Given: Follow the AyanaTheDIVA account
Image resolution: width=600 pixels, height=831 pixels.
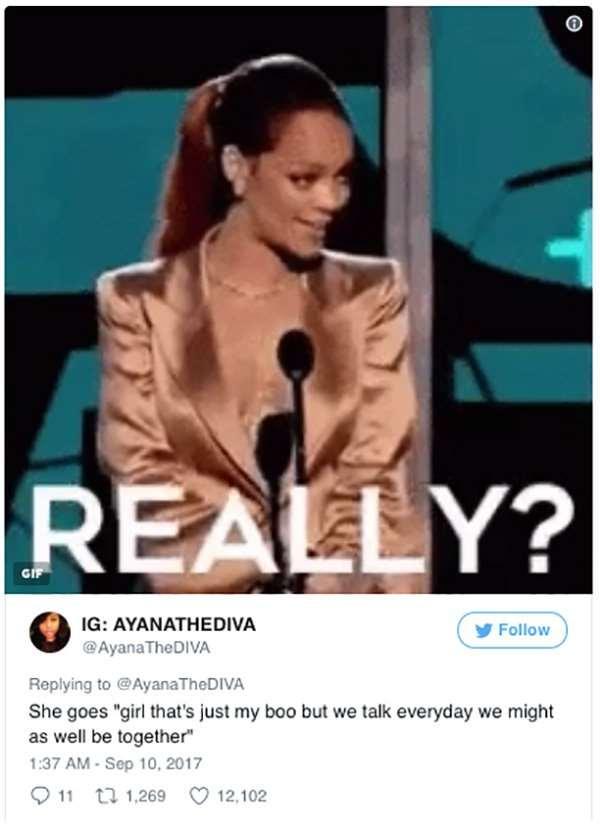Looking at the screenshot, I should pyautogui.click(x=512, y=630).
